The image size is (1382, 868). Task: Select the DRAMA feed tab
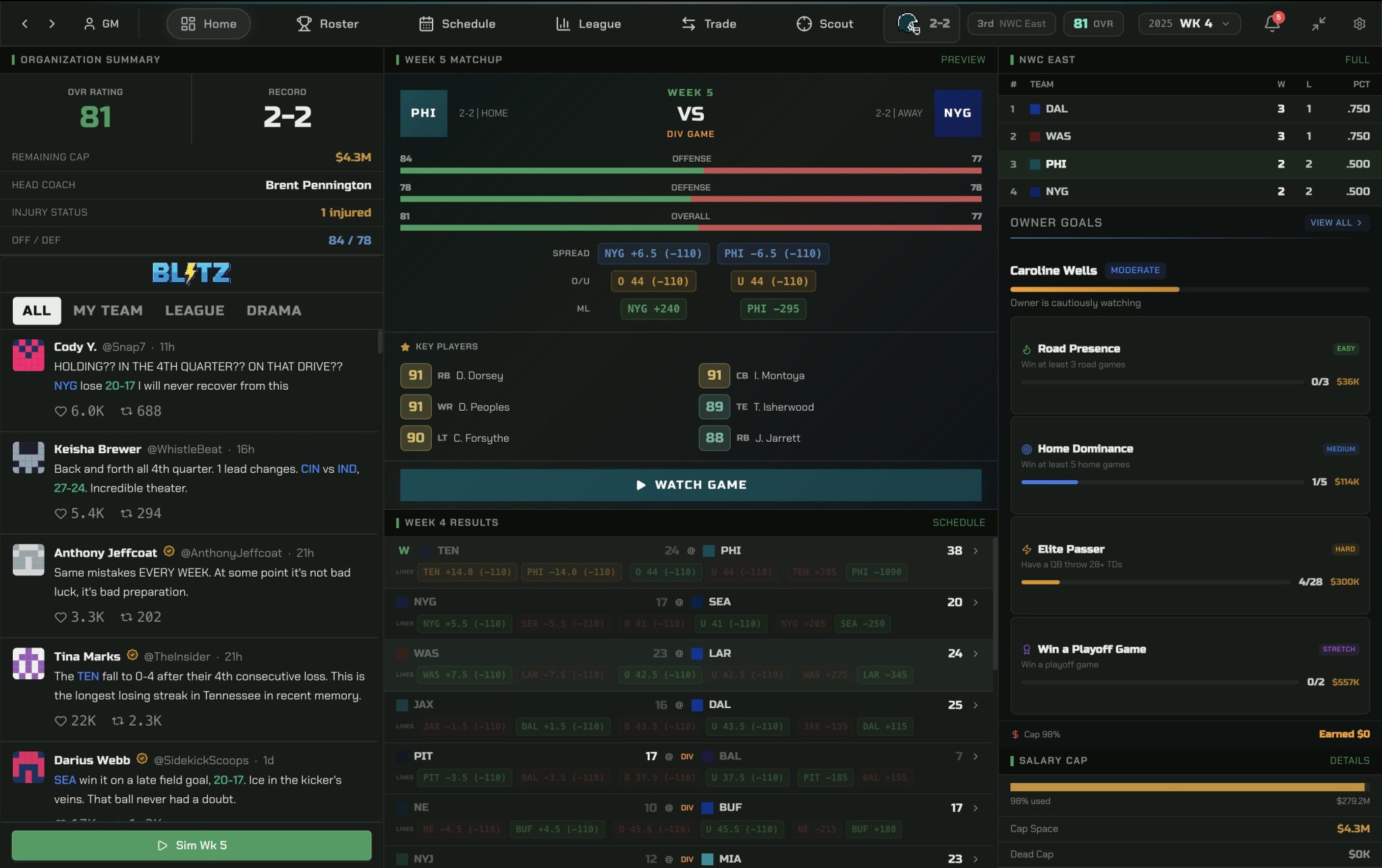click(273, 310)
